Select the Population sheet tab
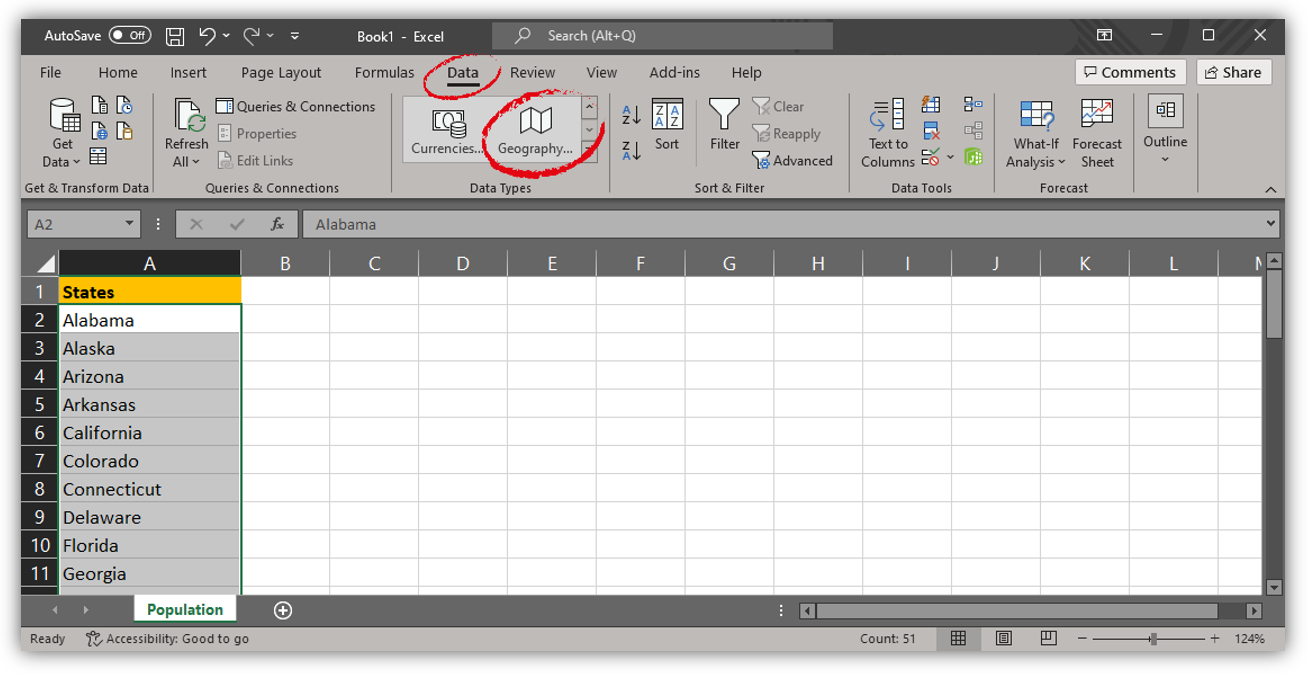Image resolution: width=1308 pixels, height=677 pixels. [x=184, y=608]
